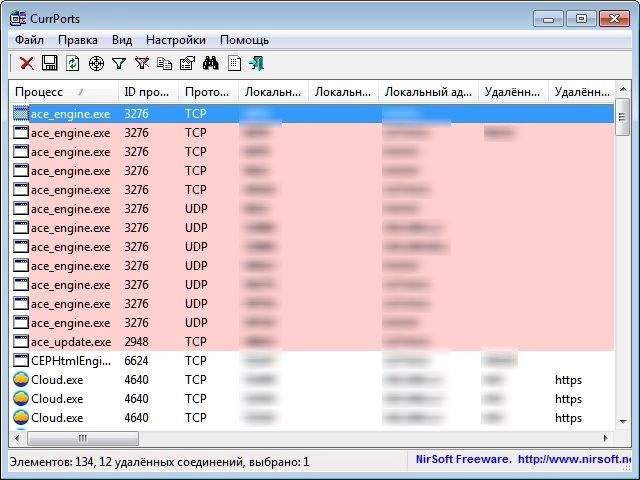Click the exit door icon in toolbar

click(257, 63)
